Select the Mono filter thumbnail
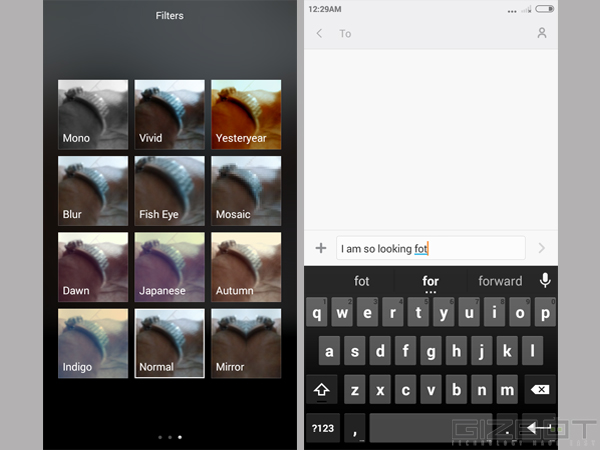Screen dimensions: 600x450 tap(93, 115)
